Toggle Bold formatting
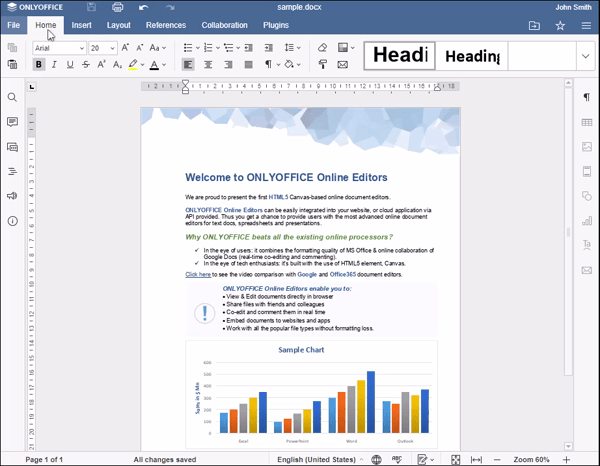Screen dimensions: 600x466 39,65
